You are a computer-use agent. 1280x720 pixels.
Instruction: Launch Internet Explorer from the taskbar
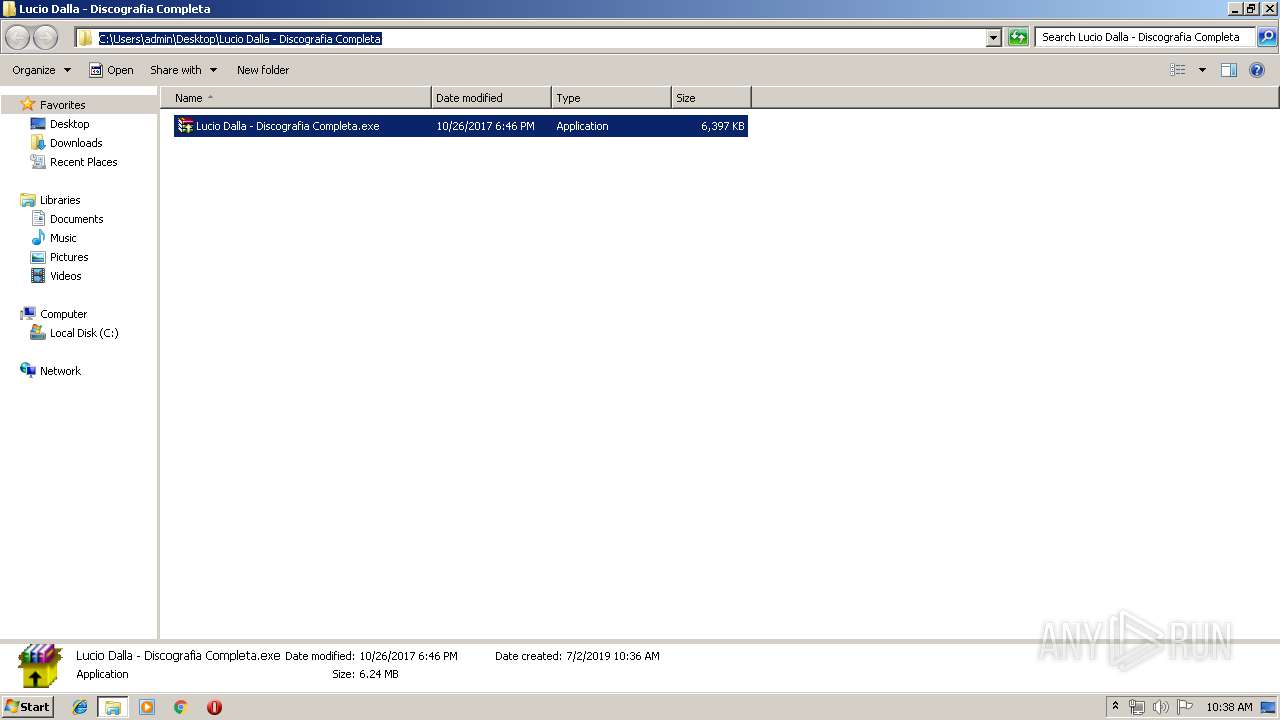point(80,707)
